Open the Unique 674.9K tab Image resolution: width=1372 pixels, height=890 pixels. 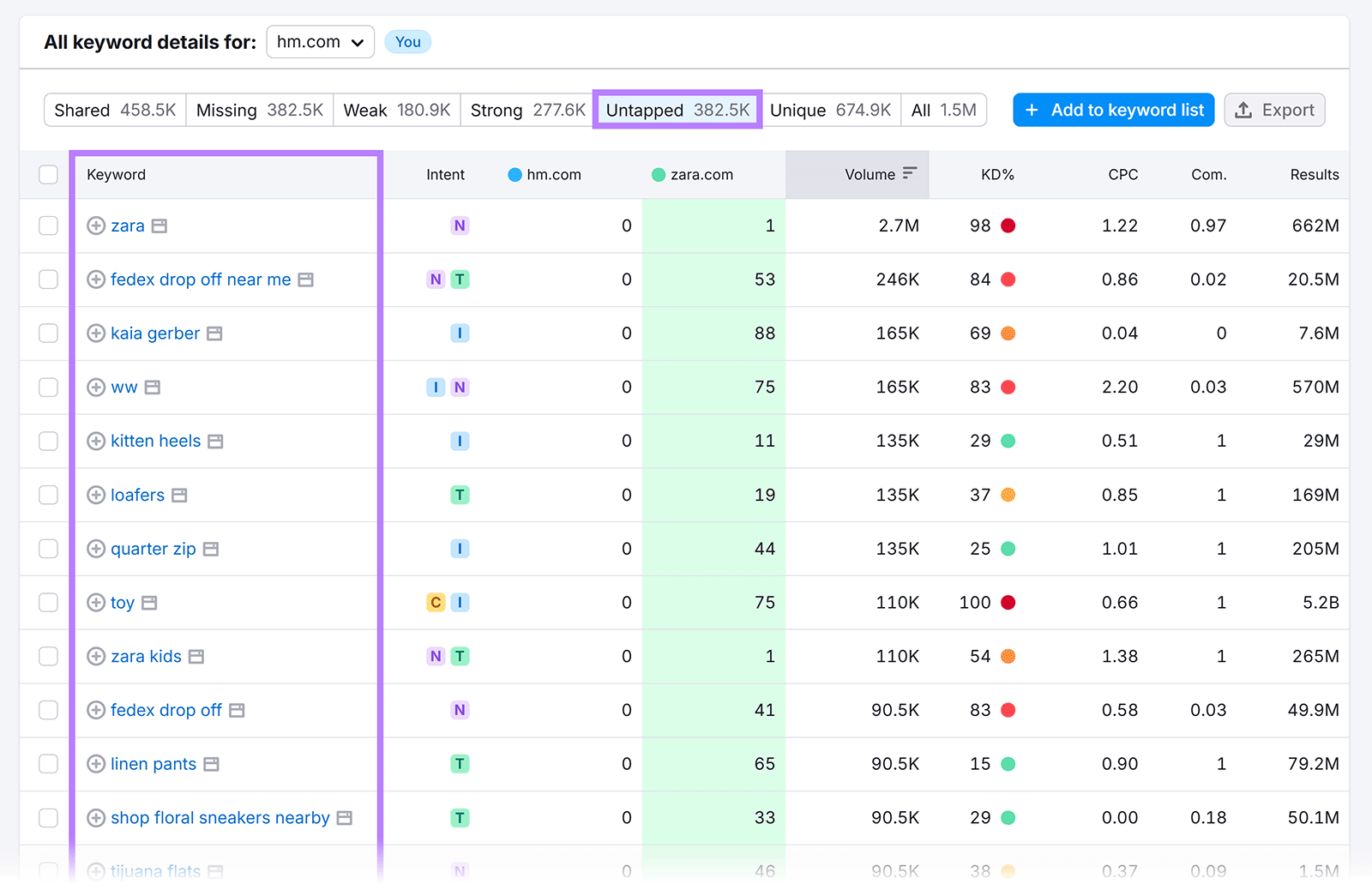click(x=830, y=111)
